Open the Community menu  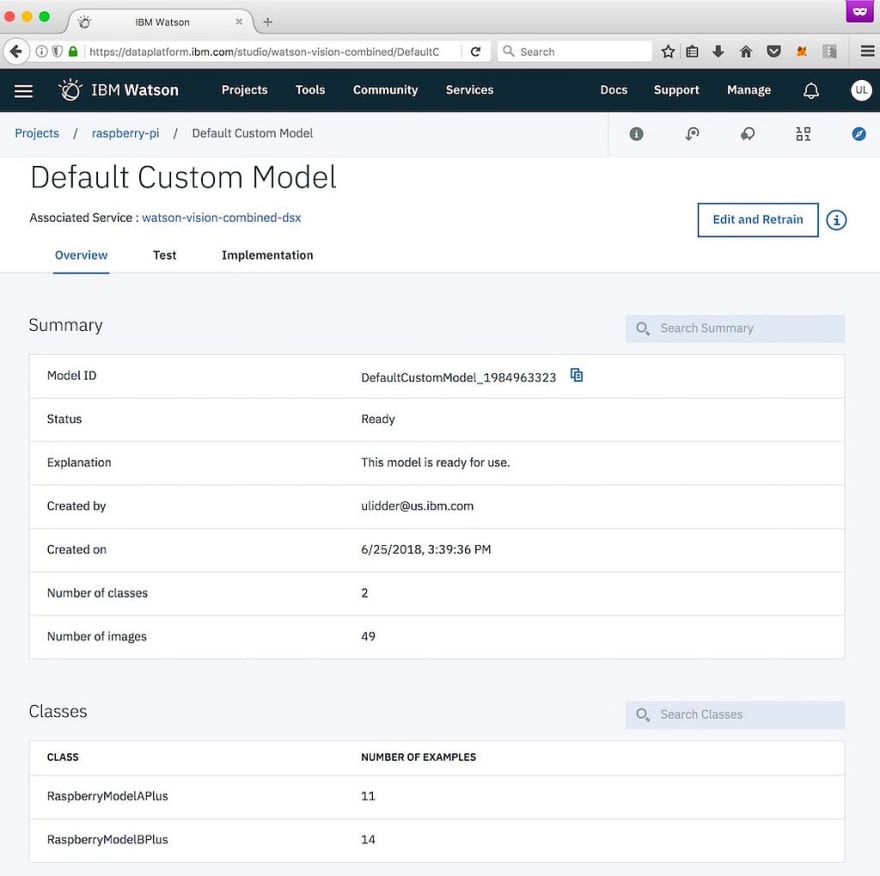click(385, 90)
